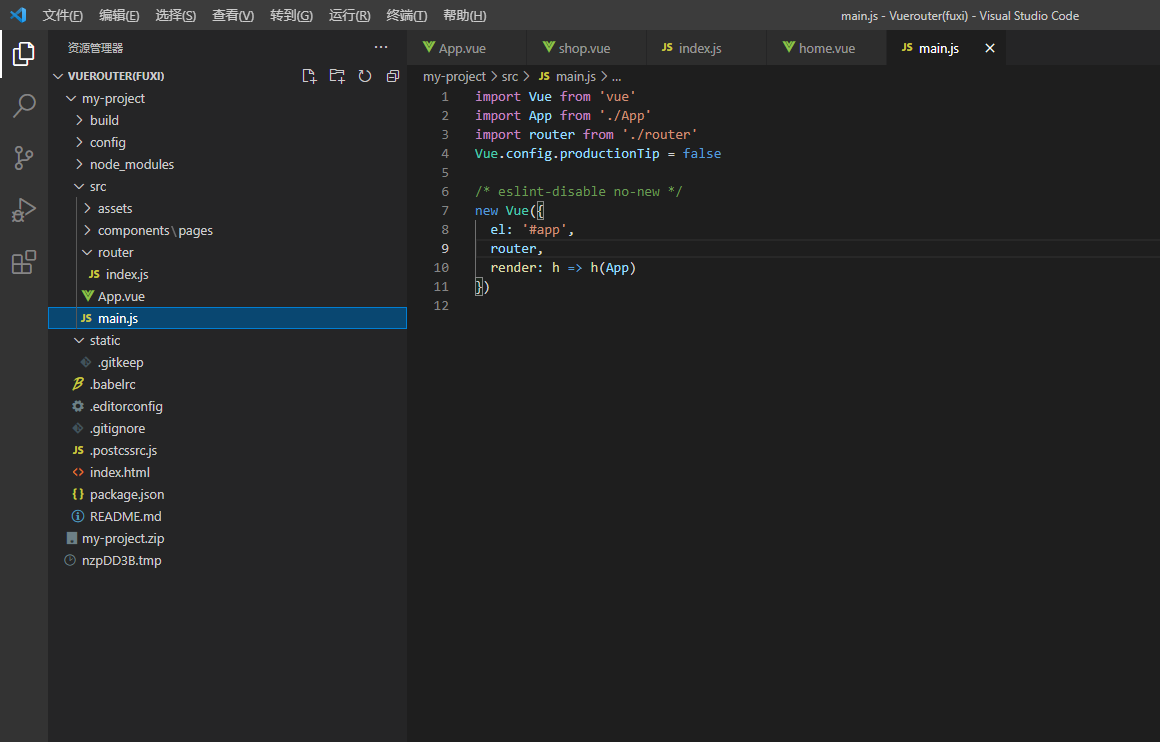
Task: Open the 查看(V) menu
Action: 233,16
